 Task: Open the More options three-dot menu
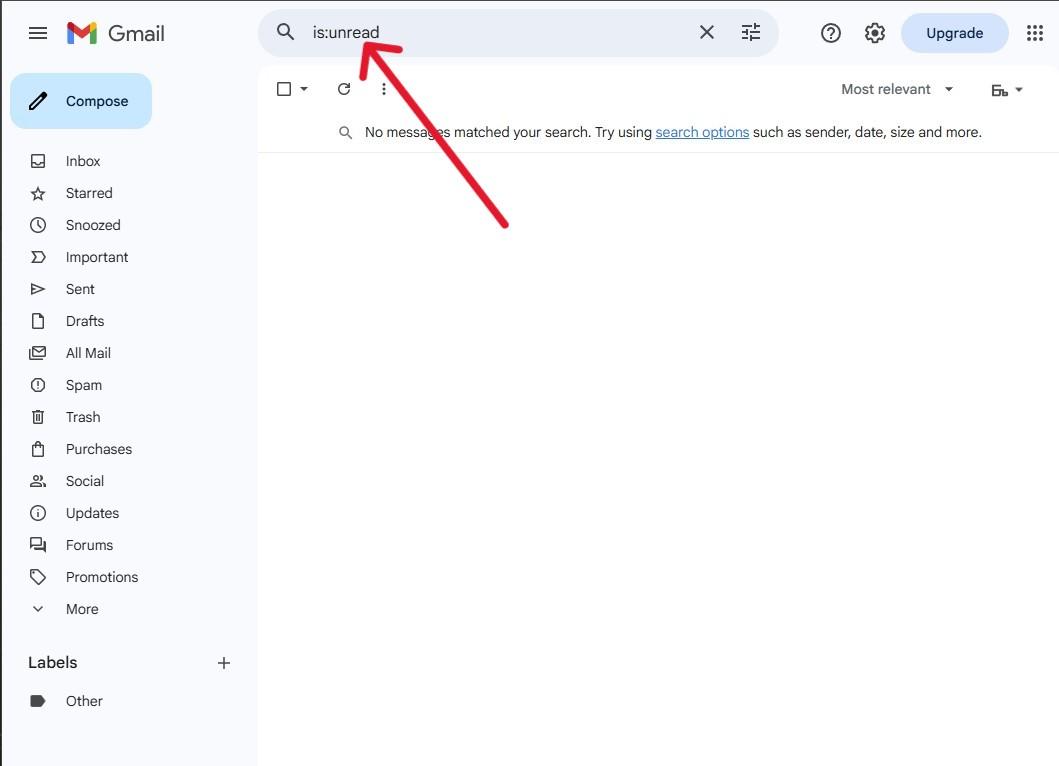[384, 89]
